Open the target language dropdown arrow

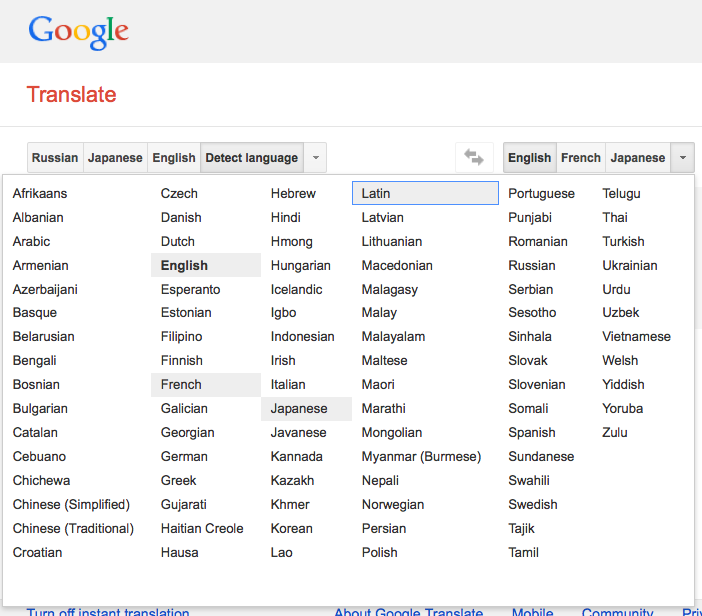(x=683, y=158)
